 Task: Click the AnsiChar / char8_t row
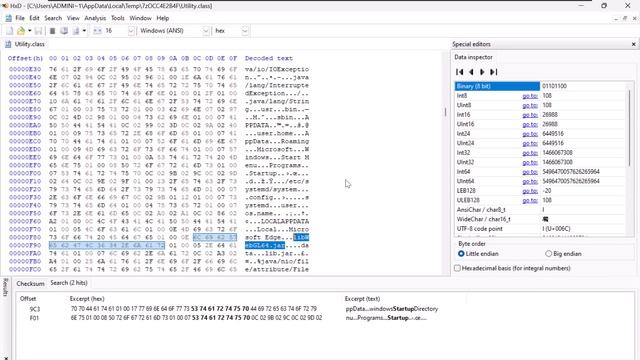click(x=540, y=210)
